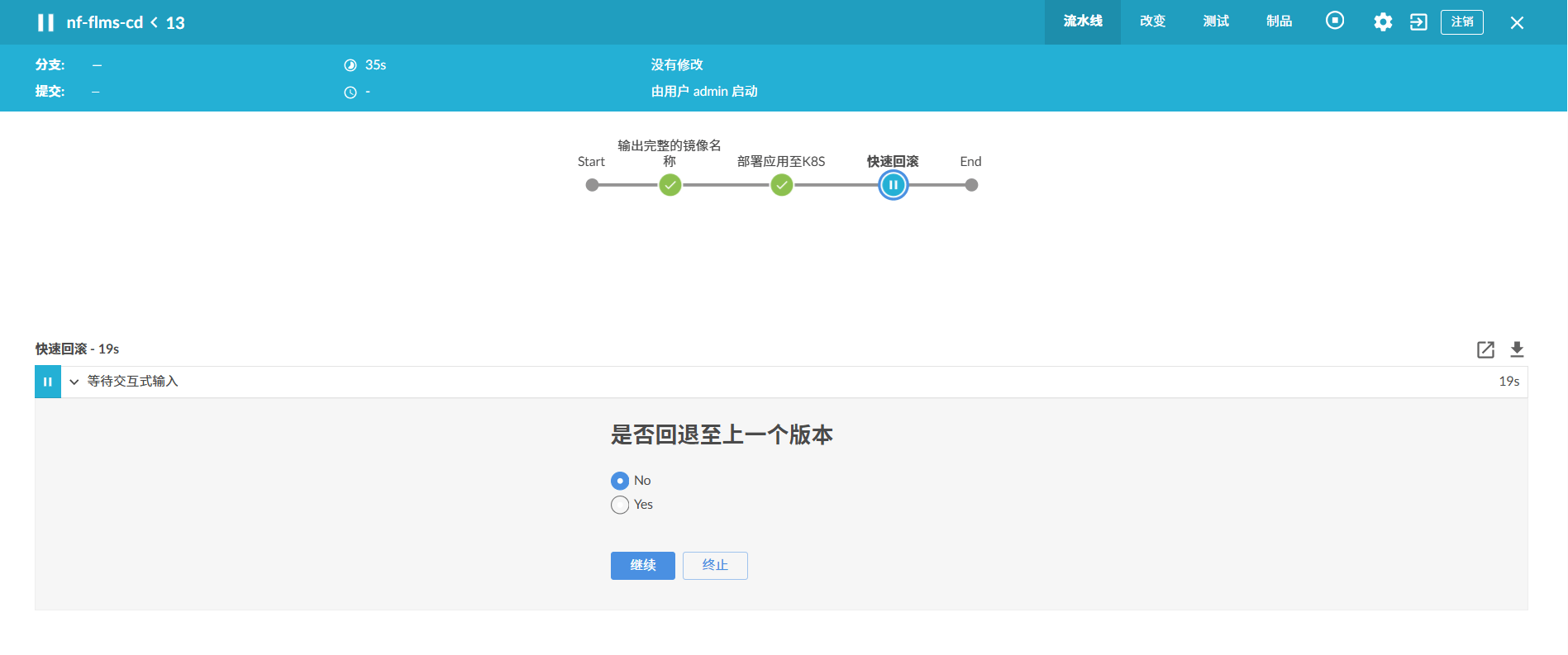Image resolution: width=1568 pixels, height=655 pixels.
Task: Switch to the 测试 tab
Action: click(x=1216, y=21)
